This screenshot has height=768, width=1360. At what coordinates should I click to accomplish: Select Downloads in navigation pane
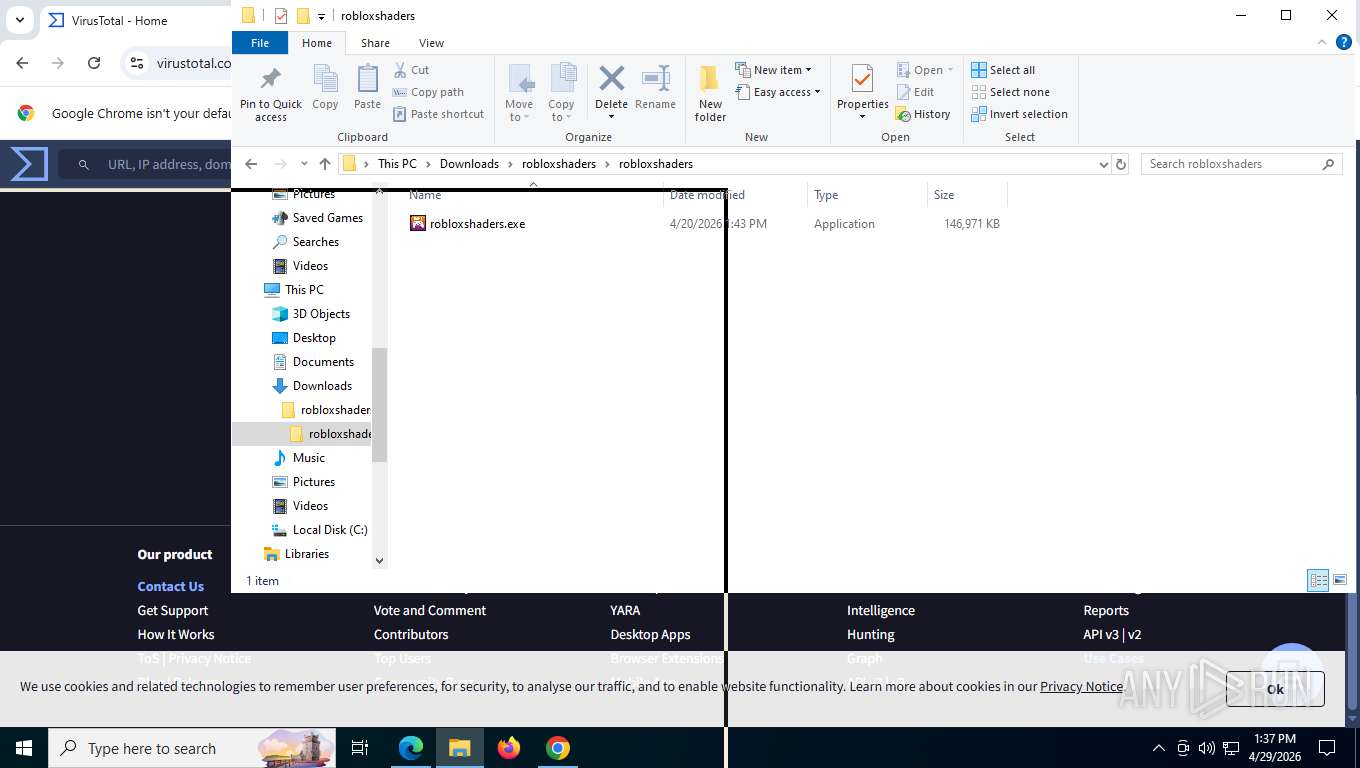click(322, 386)
